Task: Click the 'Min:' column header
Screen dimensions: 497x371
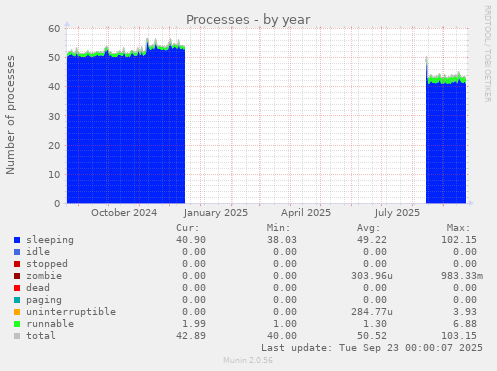Action: pyautogui.click(x=278, y=228)
